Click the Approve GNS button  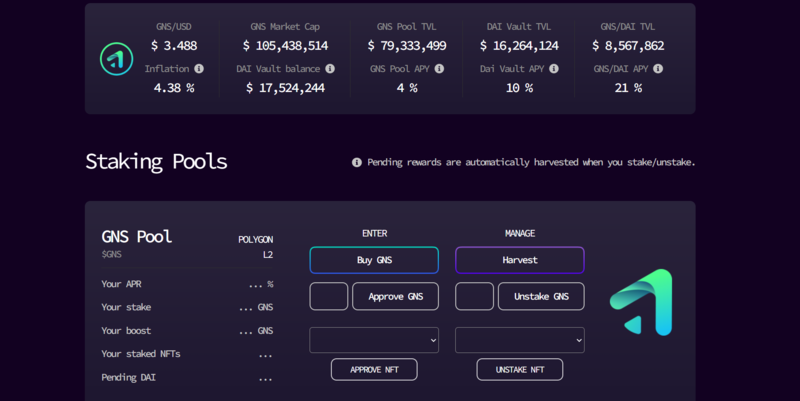coord(395,296)
